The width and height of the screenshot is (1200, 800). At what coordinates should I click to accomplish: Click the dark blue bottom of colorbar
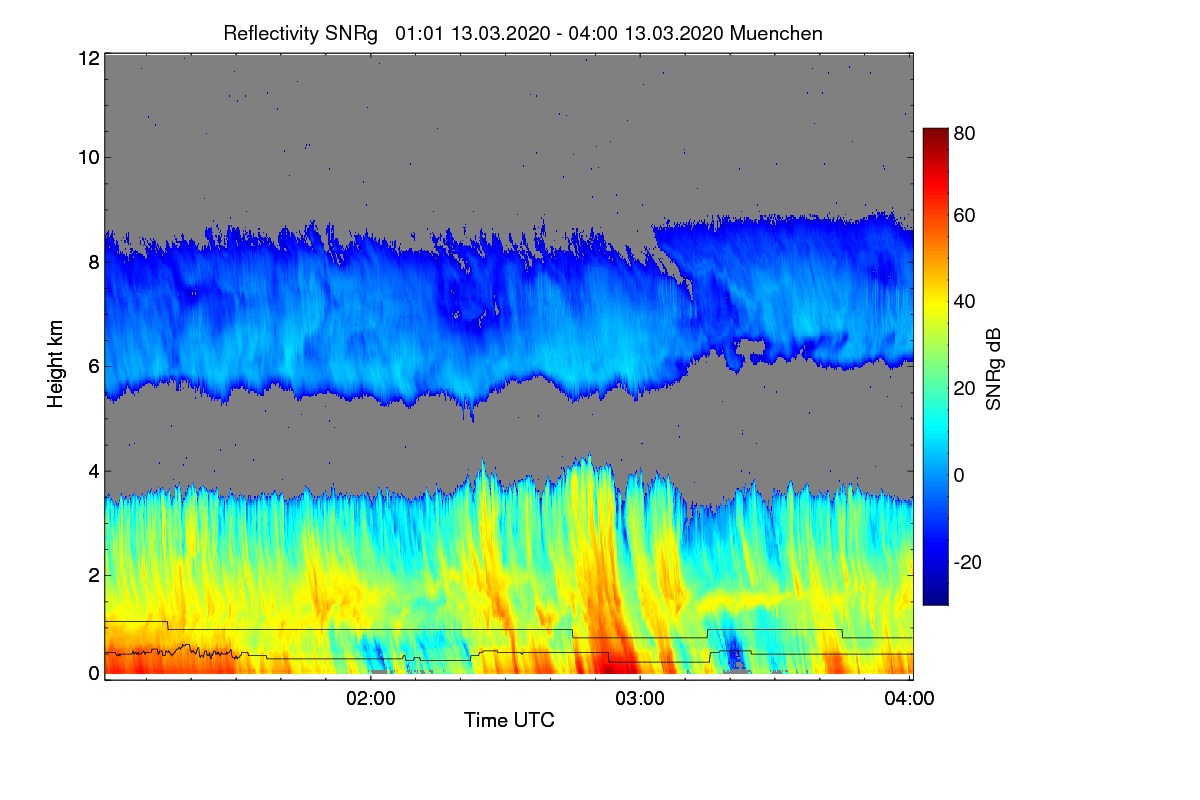pyautogui.click(x=934, y=598)
